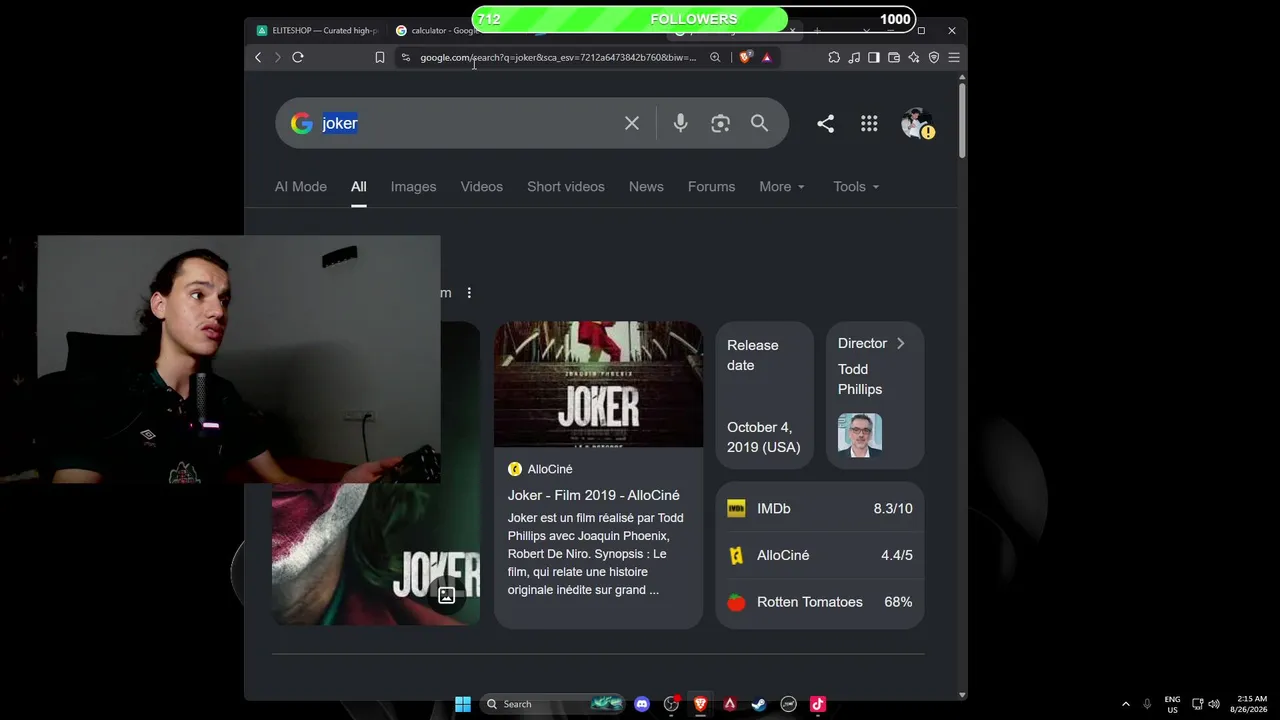Open the large Joker poster image
The image size is (1280, 720).
coord(376,555)
